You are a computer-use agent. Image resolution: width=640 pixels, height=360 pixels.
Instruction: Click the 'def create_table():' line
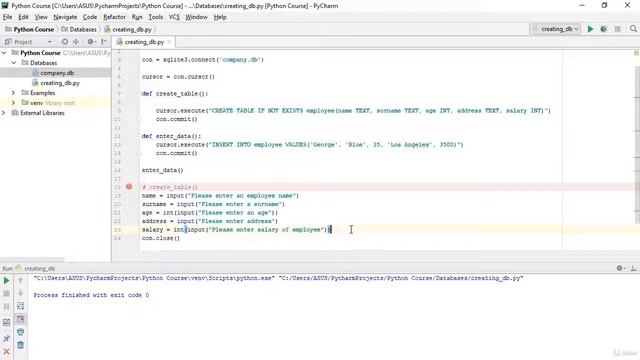175,93
